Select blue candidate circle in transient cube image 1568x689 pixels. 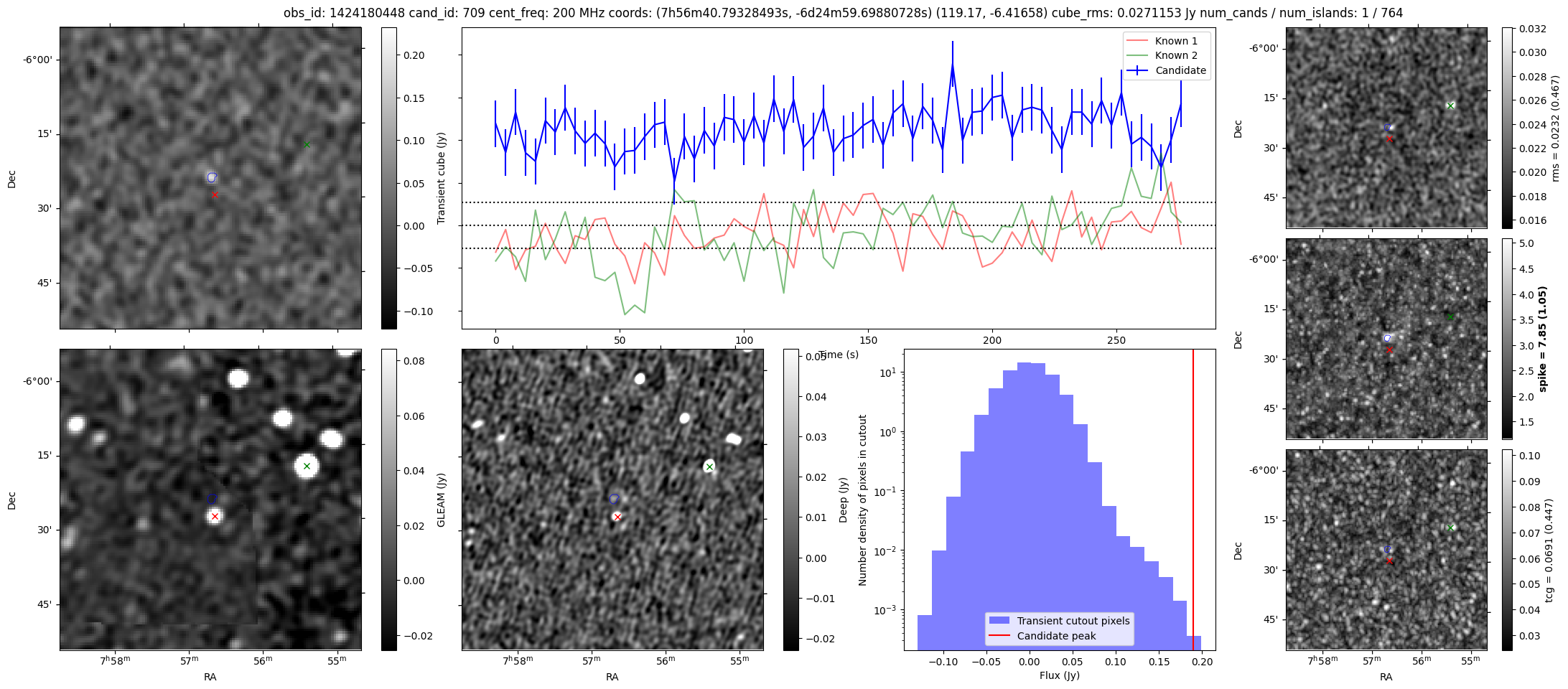tap(212, 177)
